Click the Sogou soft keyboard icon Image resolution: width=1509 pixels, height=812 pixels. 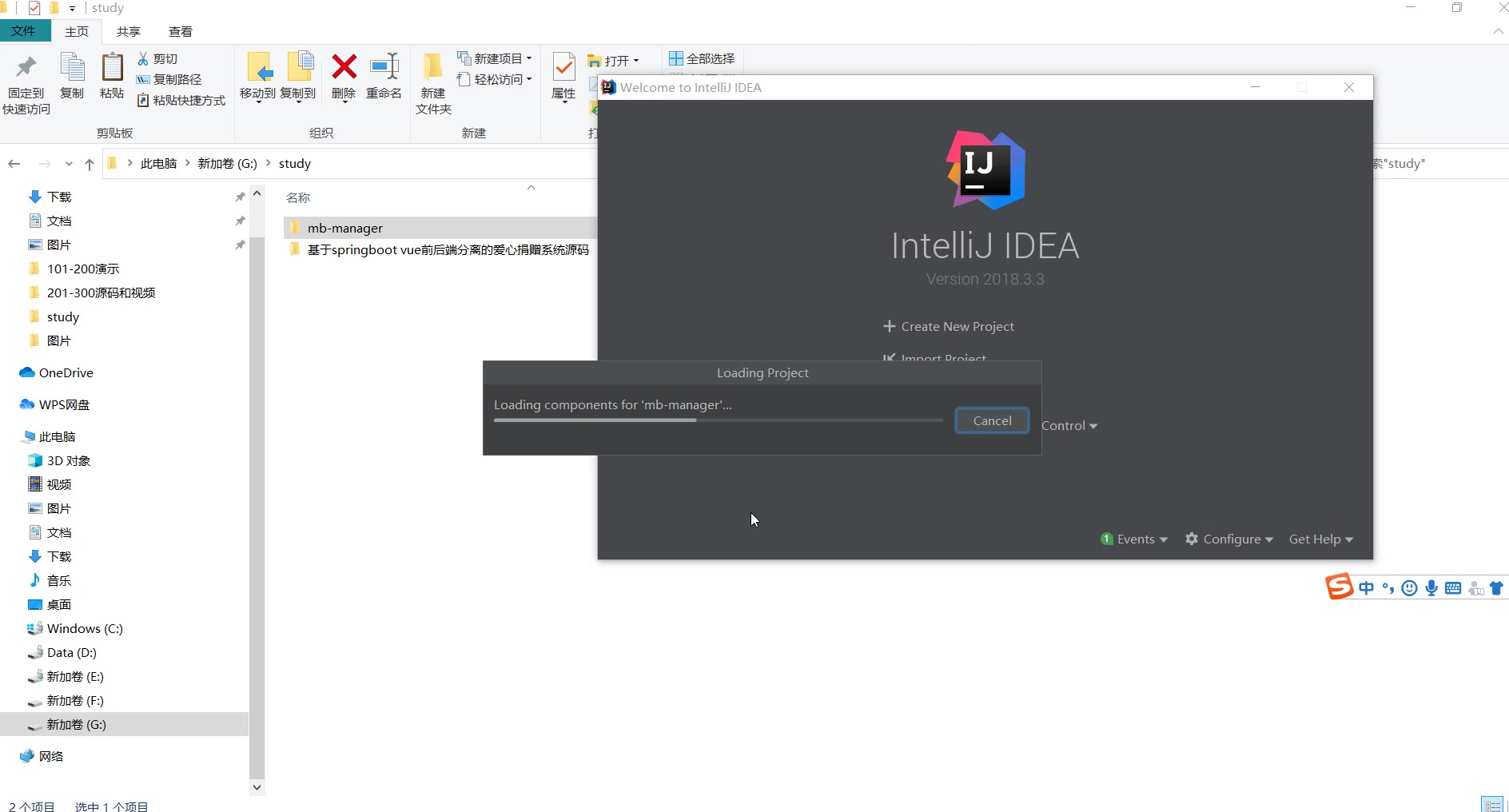coord(1453,588)
